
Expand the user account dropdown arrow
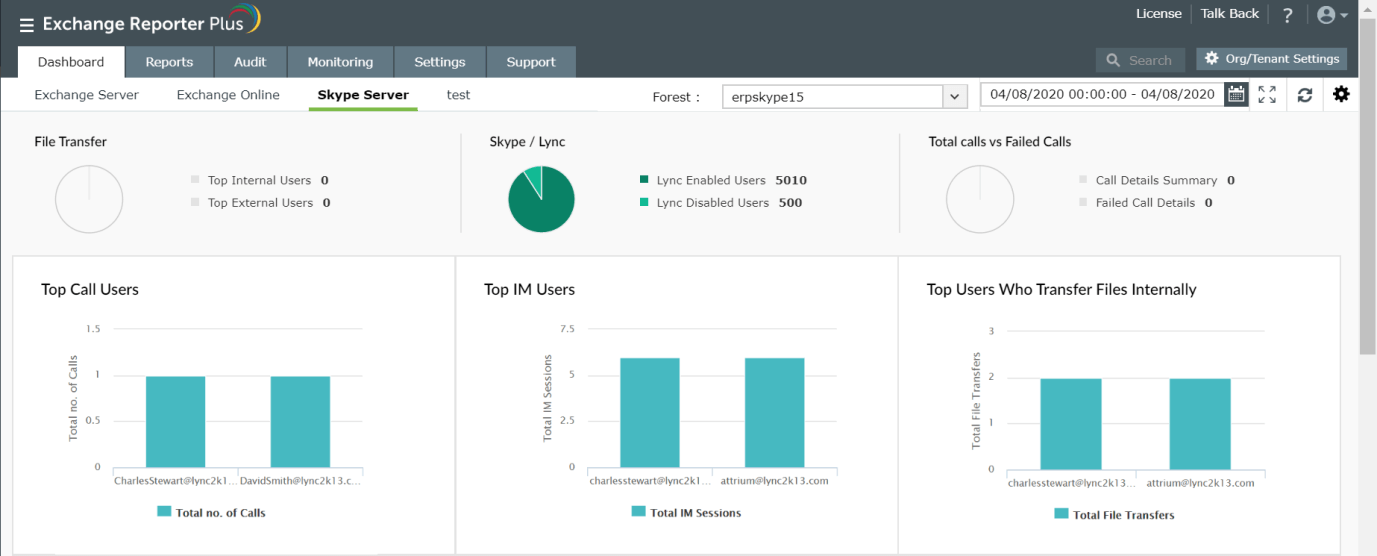pos(1344,16)
